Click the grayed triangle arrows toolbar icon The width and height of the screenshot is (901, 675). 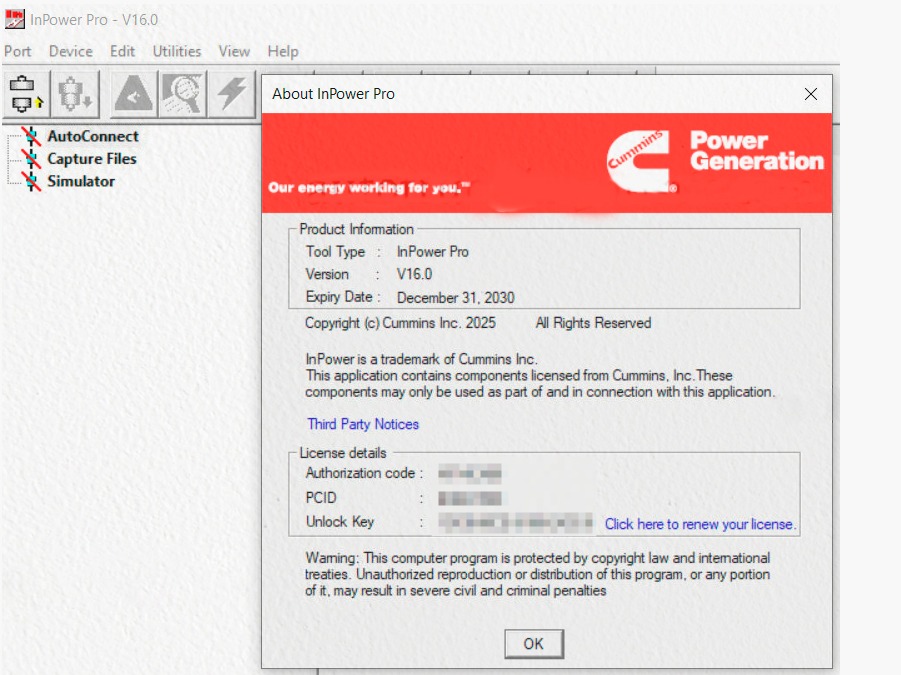133,95
